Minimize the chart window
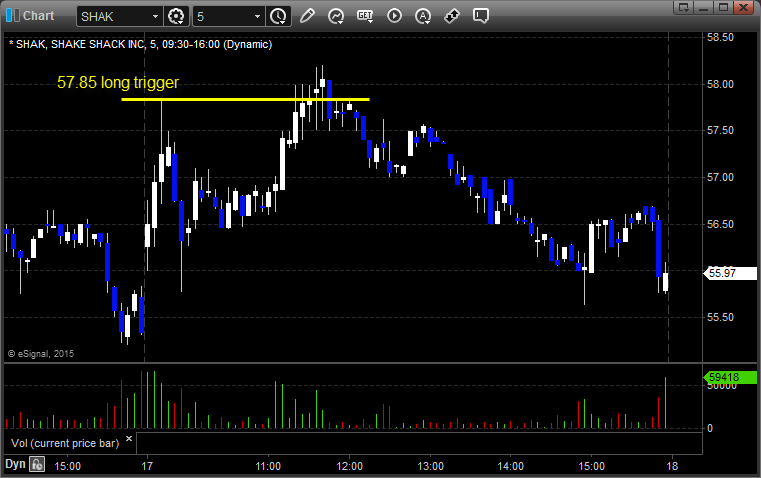 (x=704, y=7)
